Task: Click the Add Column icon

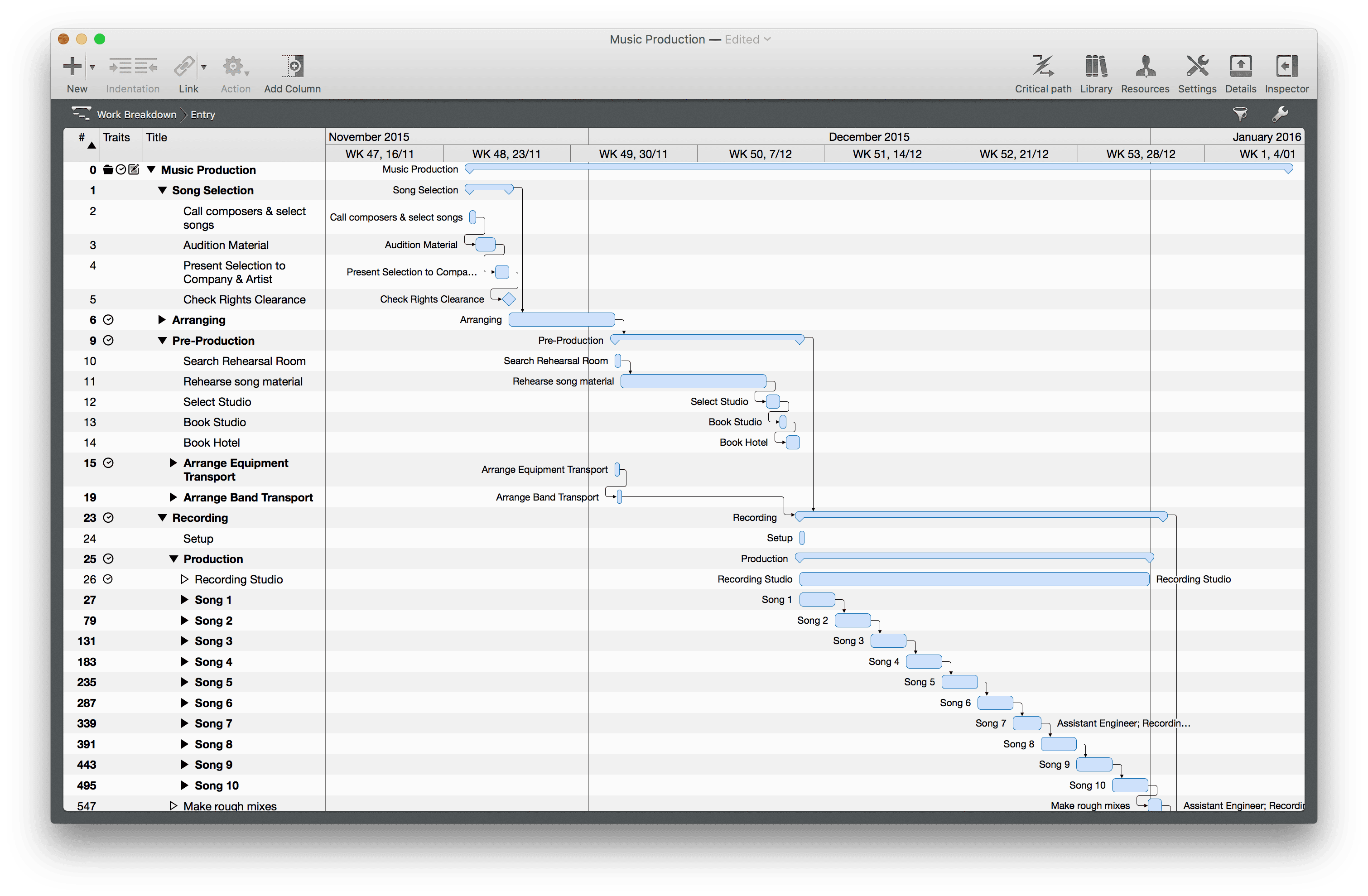Action: (x=293, y=67)
